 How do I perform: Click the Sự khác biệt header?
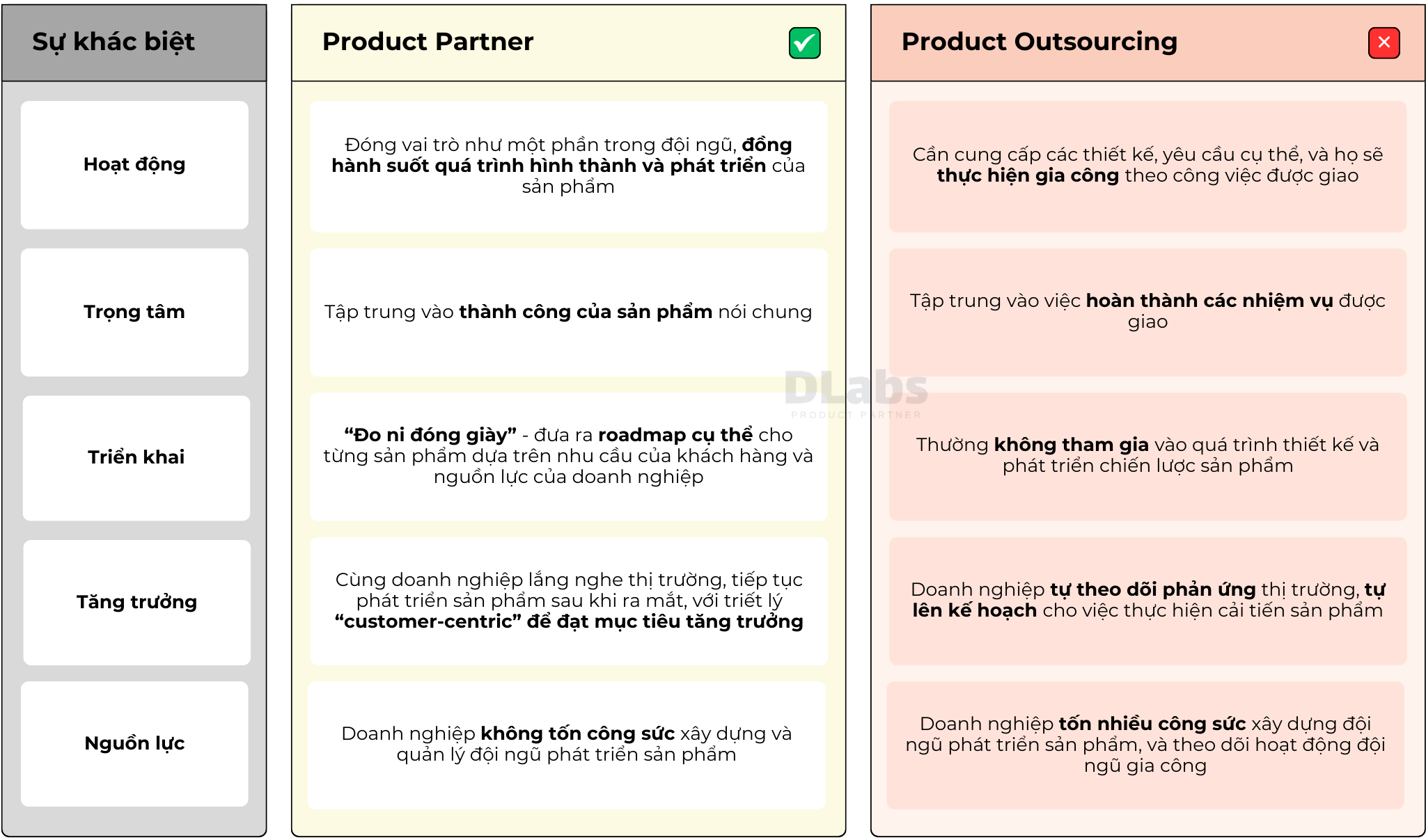tap(113, 42)
